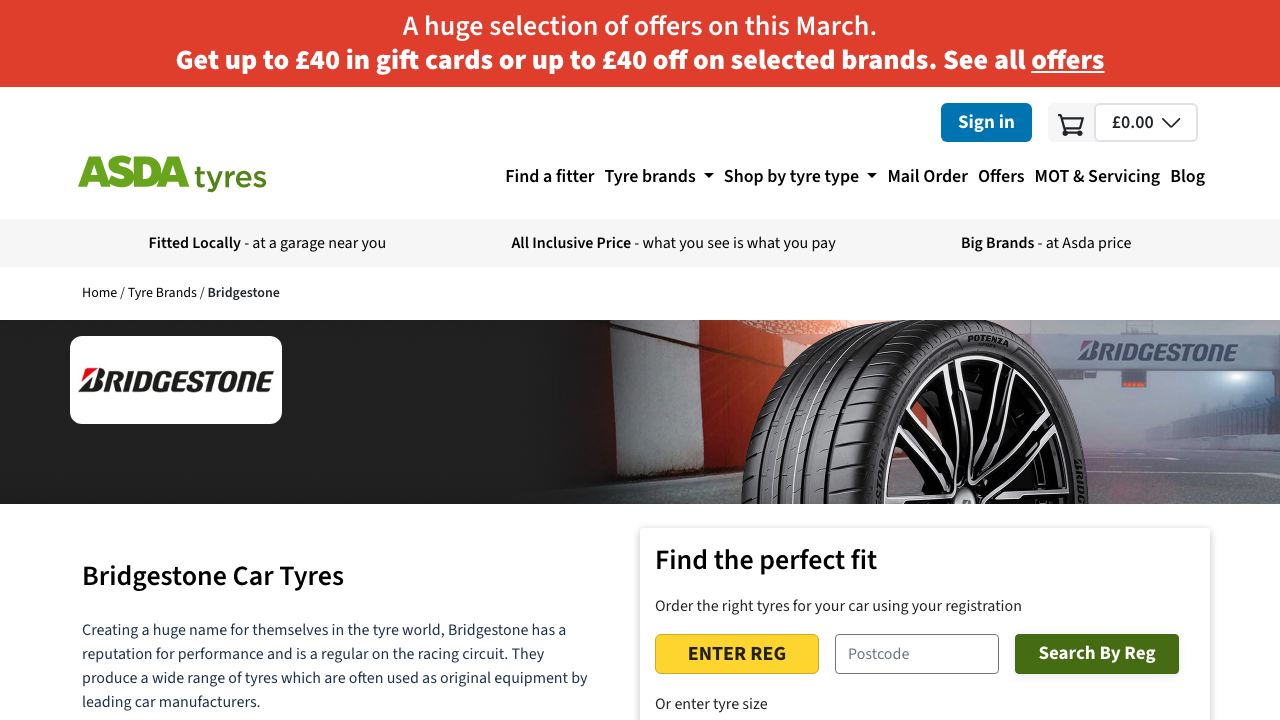Navigate to Home via the breadcrumb
This screenshot has width=1280, height=720.
99,292
